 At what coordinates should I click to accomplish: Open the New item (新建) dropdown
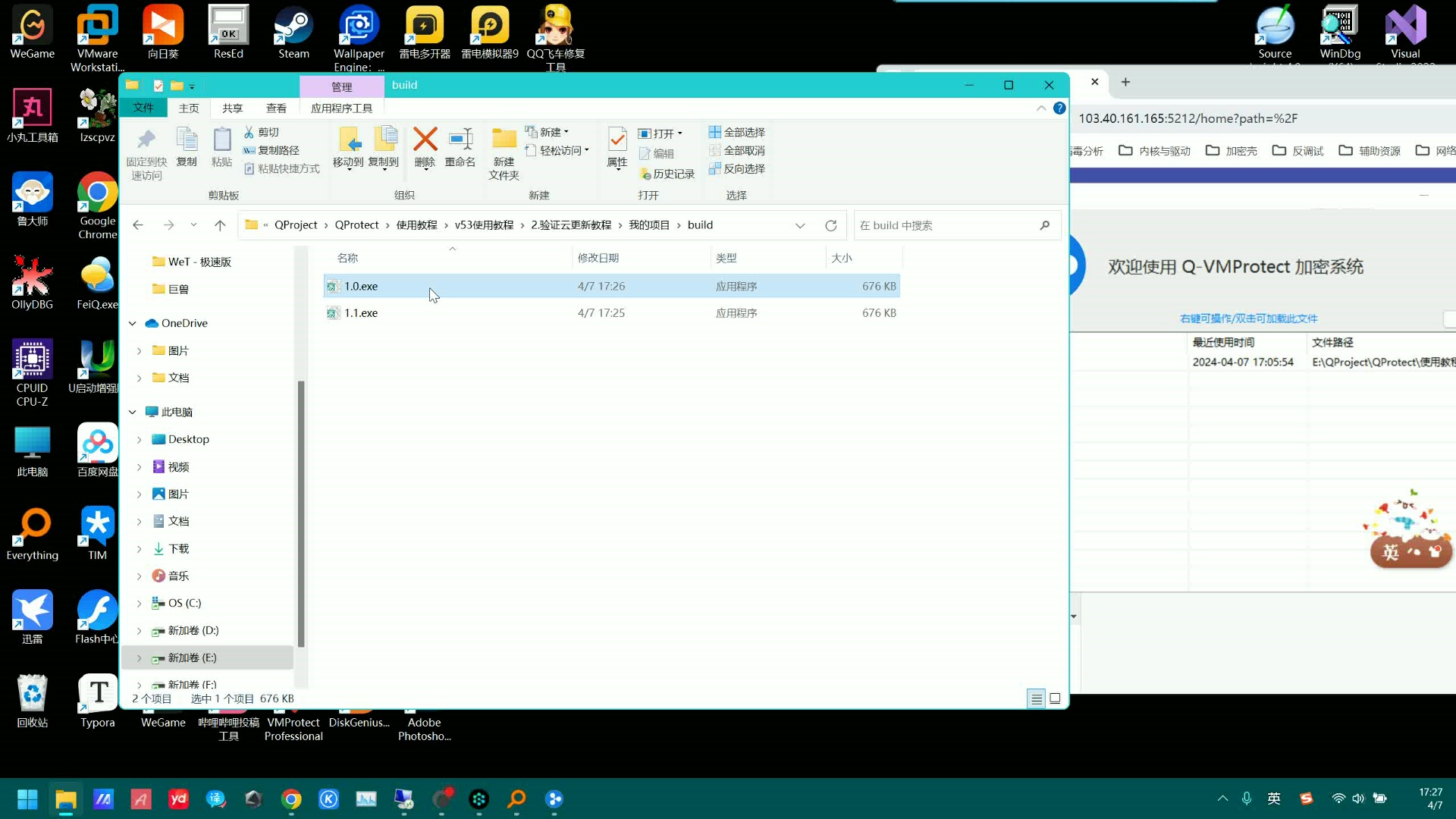[547, 132]
